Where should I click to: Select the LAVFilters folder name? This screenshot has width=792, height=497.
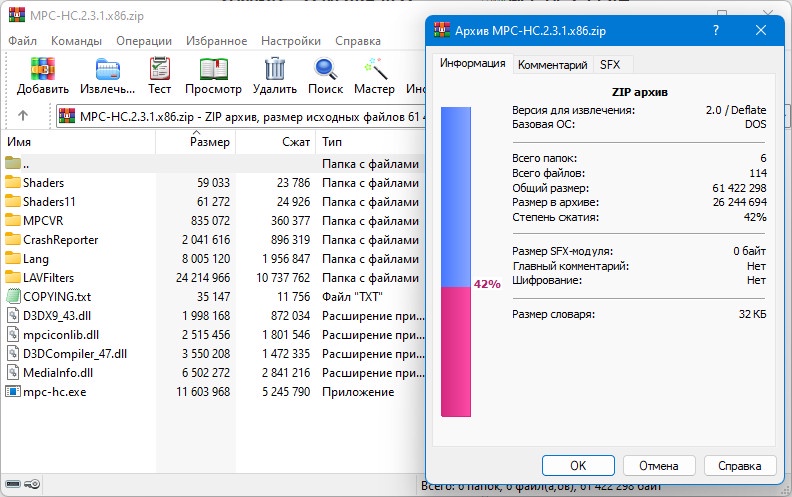[x=48, y=278]
